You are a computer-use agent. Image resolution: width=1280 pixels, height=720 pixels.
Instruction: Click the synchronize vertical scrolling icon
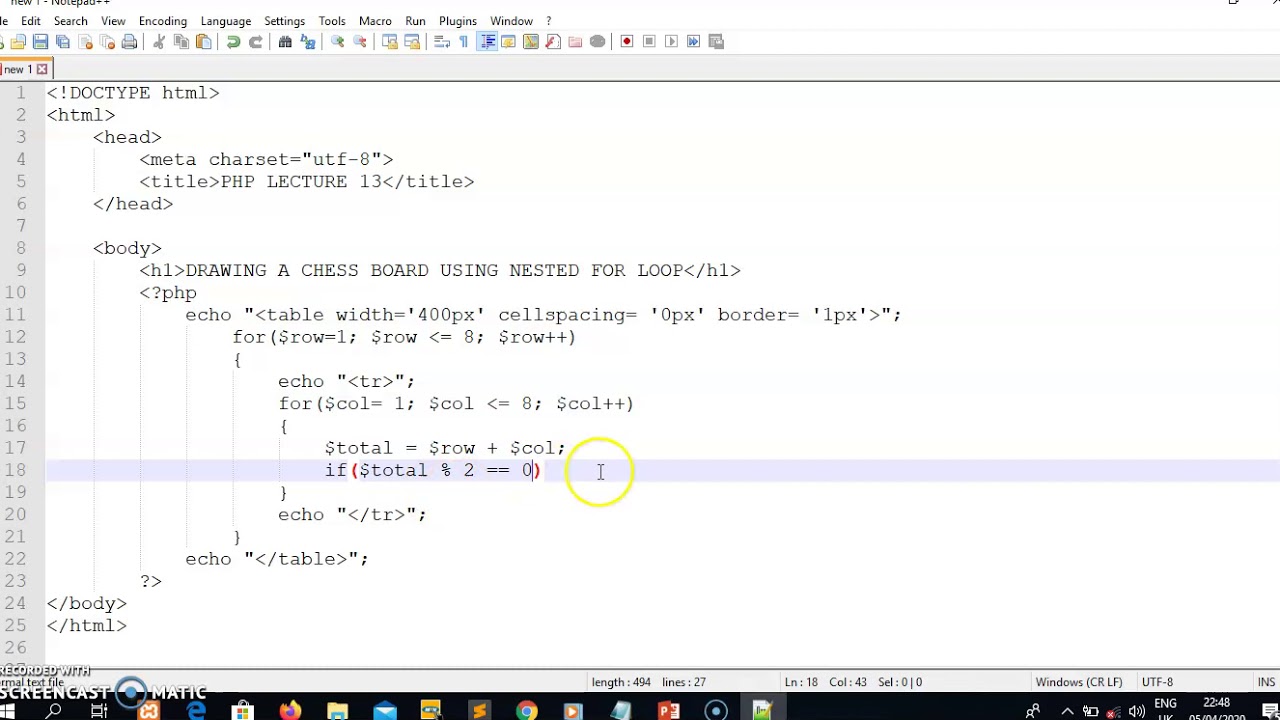coord(391,41)
